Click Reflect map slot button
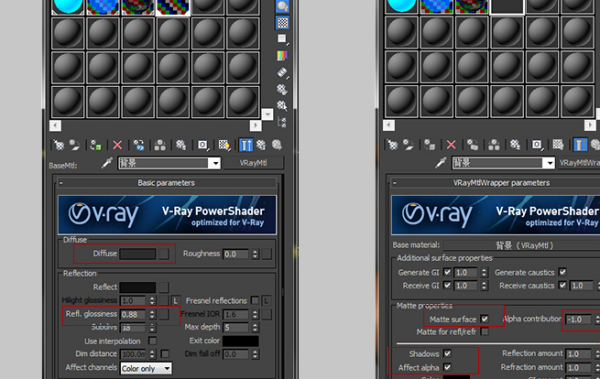This screenshot has height=379, width=600. 164,287
